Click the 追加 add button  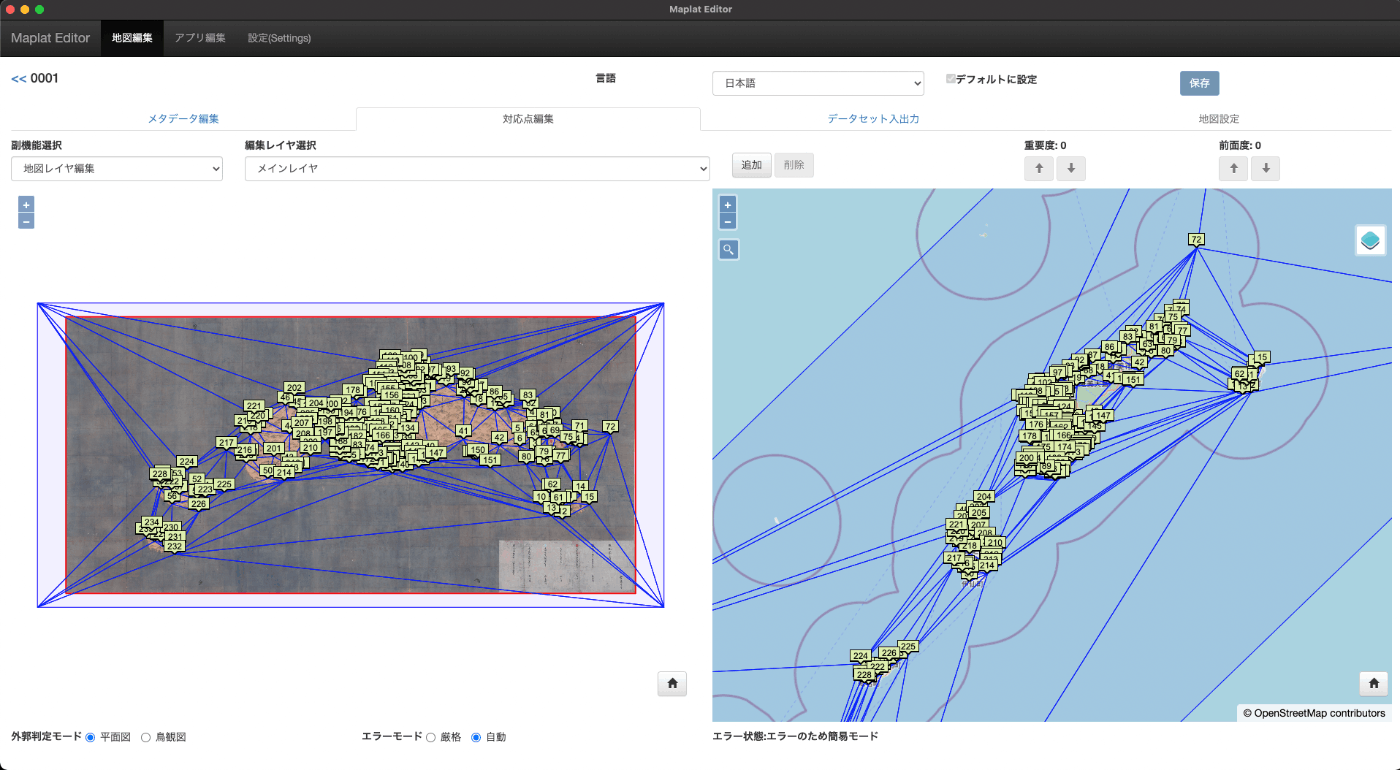point(752,165)
